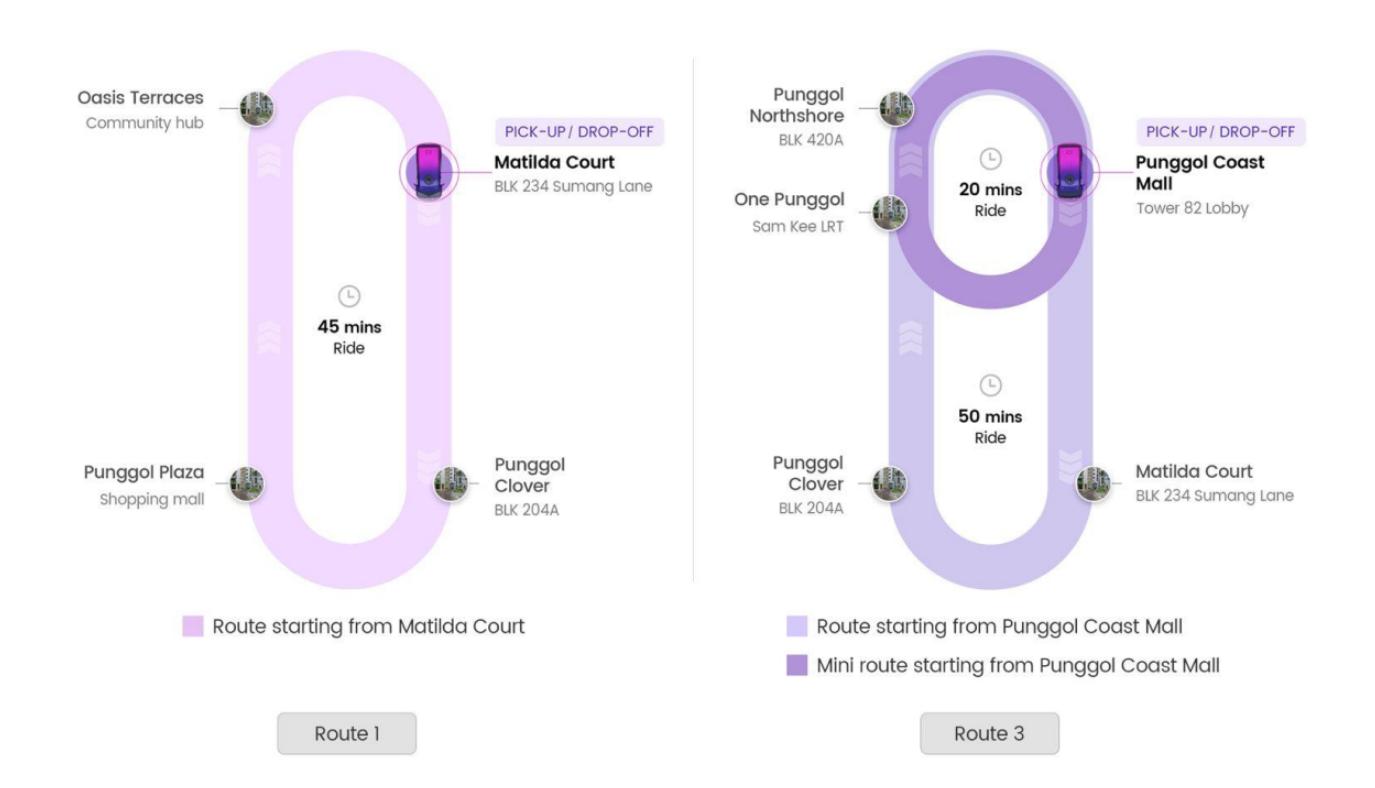
Task: Click the Oasis Terraces stop label
Action: pyautogui.click(x=140, y=98)
